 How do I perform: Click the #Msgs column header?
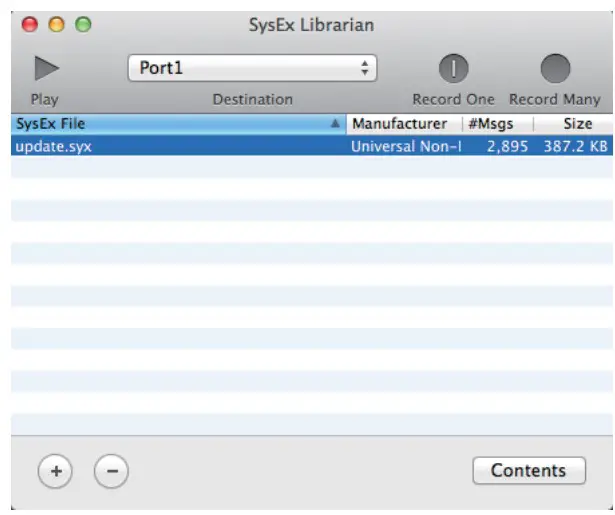(x=498, y=124)
